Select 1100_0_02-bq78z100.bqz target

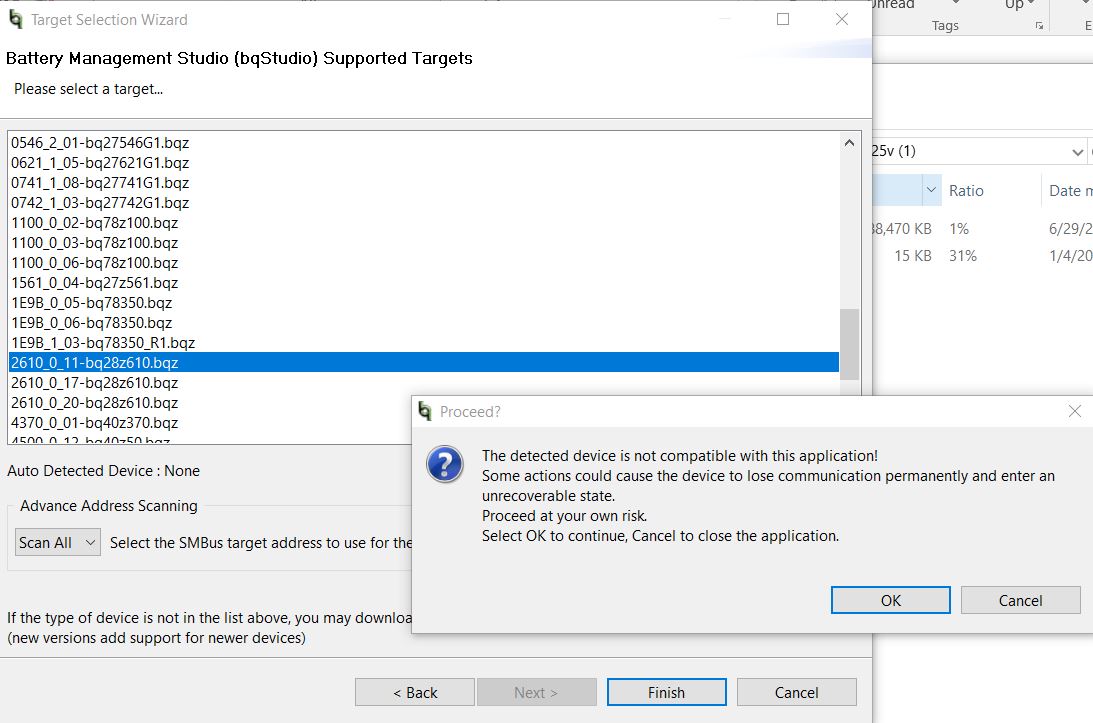pyautogui.click(x=424, y=222)
